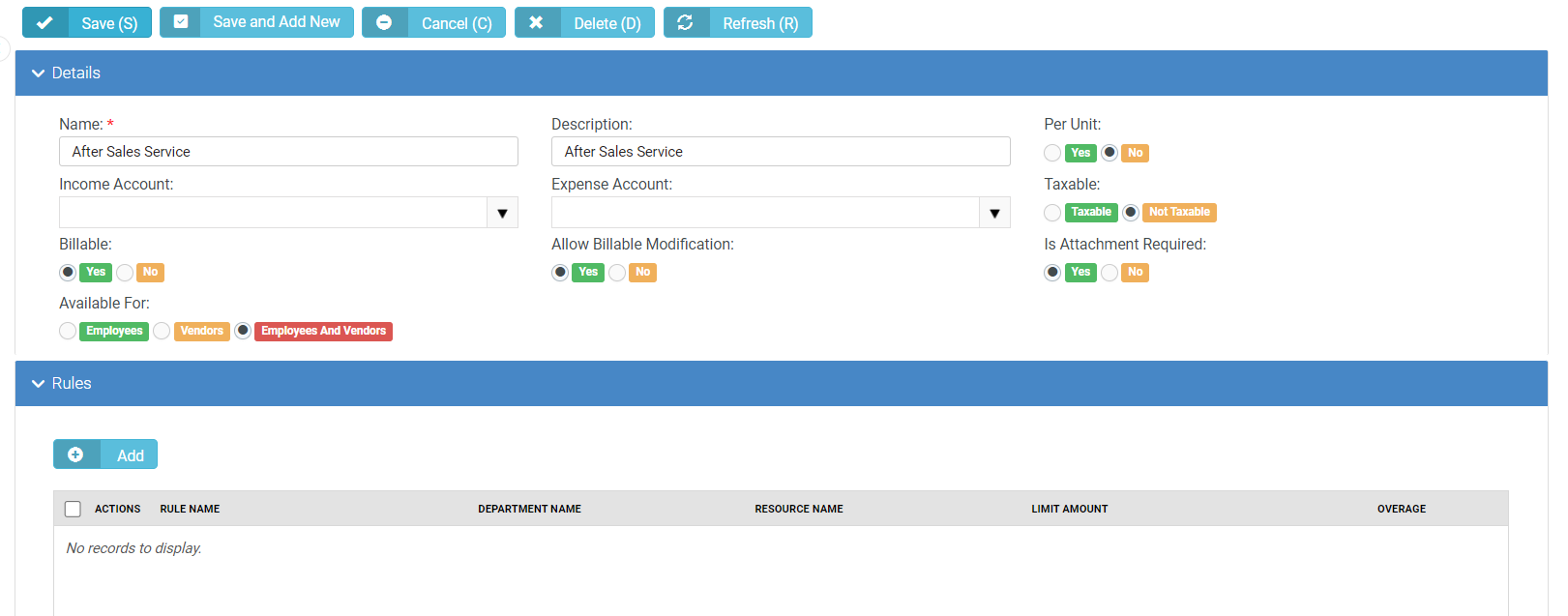Screen dimensions: 1568x616
Task: Select Vendors under Available For
Action: pos(162,332)
